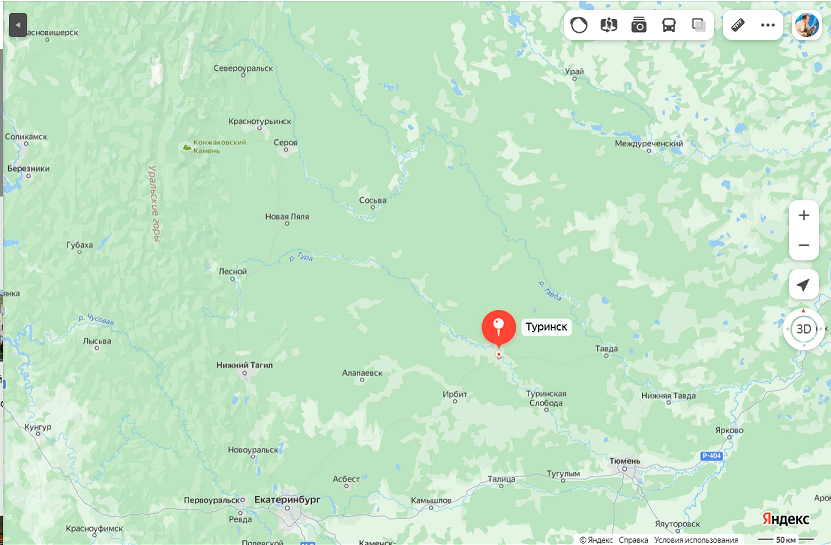Open the map layers selector
Screen dimensions: 831x545
[x=699, y=25]
